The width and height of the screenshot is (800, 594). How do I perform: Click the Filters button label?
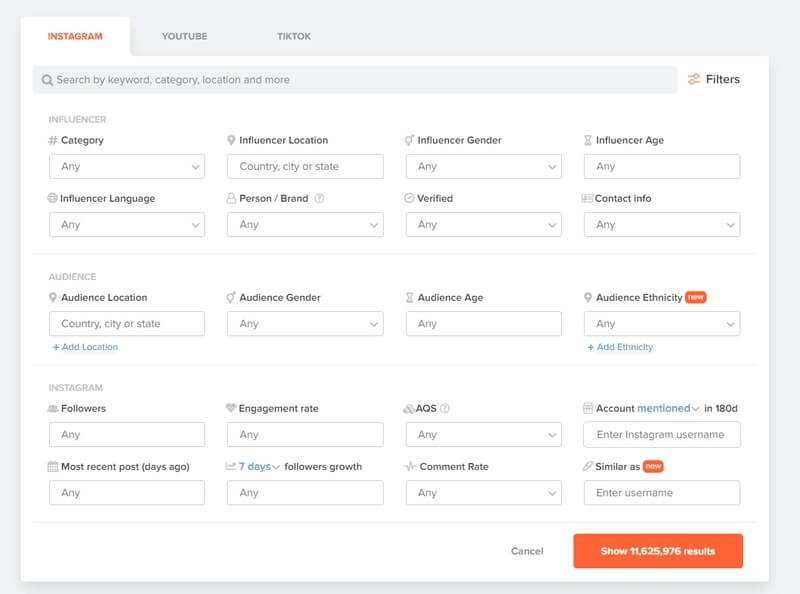[722, 79]
